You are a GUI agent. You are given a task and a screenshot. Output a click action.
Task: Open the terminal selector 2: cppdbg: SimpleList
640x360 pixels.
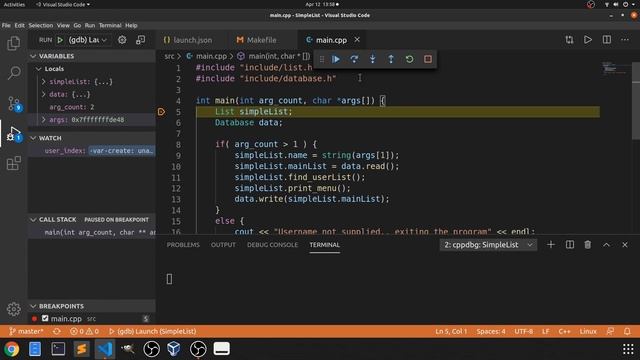488,244
